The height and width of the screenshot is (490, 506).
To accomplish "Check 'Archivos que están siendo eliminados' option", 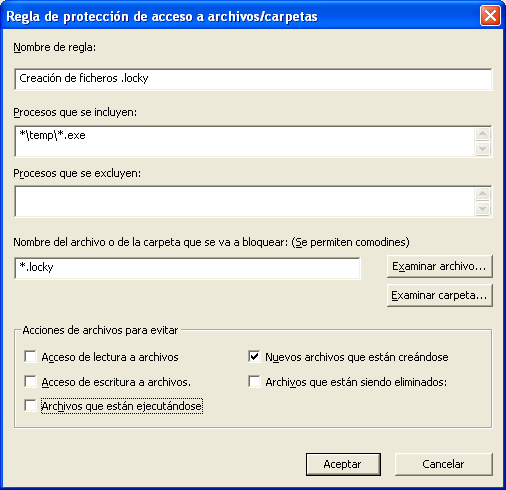I will point(254,381).
